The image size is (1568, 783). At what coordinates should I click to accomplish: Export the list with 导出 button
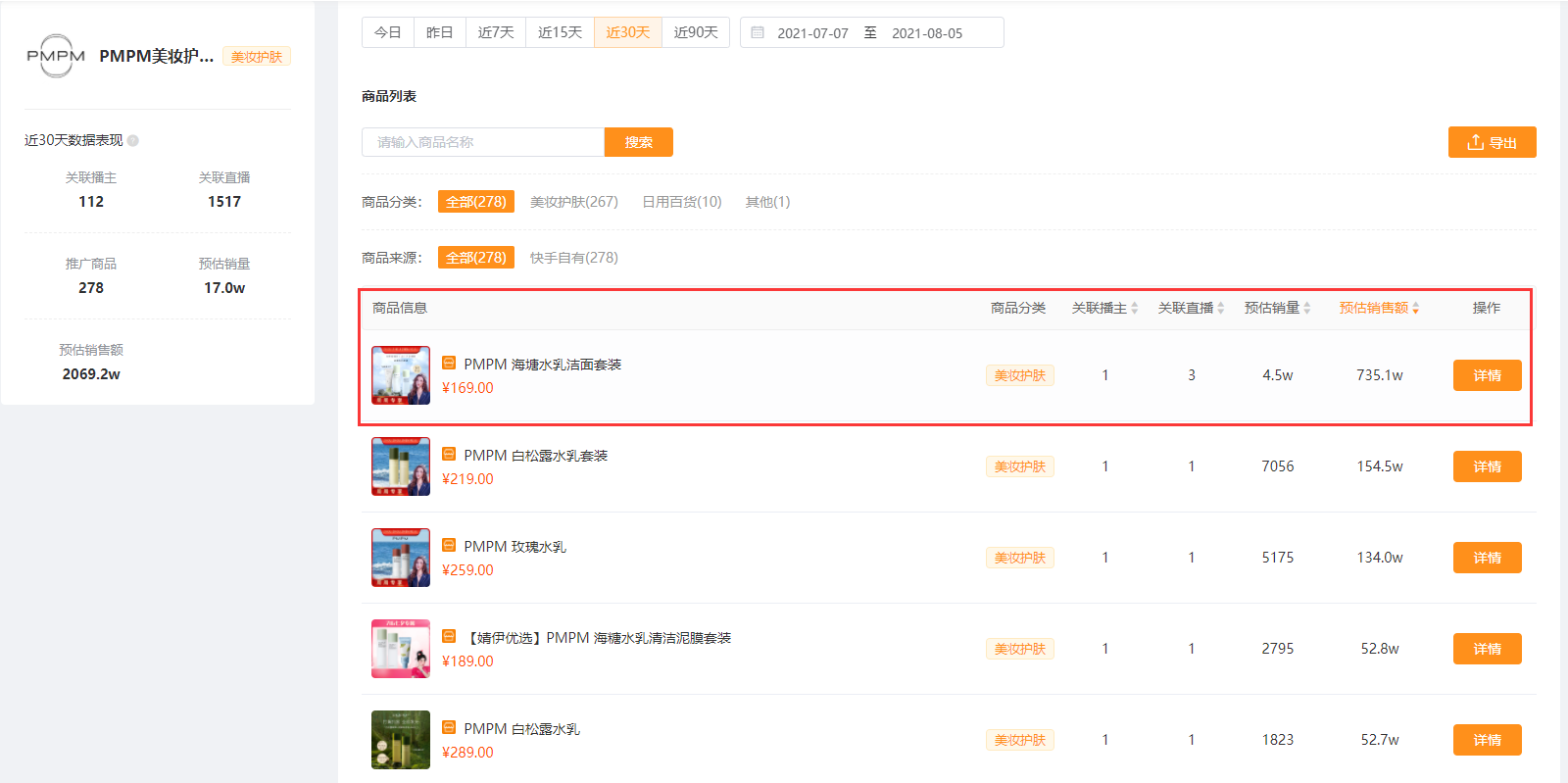[1493, 142]
